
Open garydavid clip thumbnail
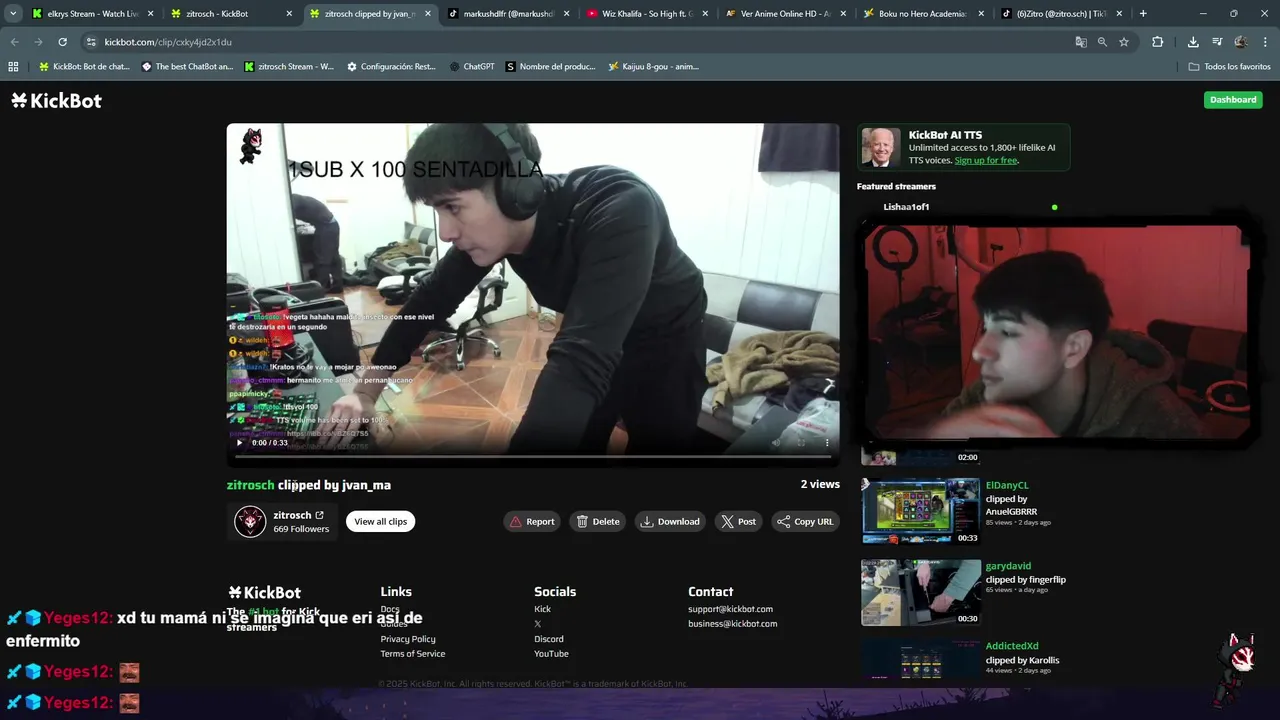coord(920,592)
